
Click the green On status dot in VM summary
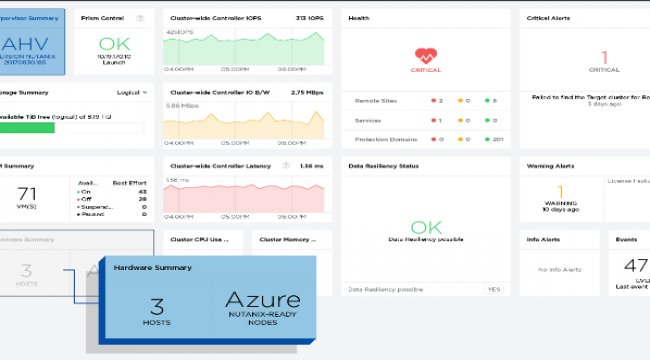78,192
